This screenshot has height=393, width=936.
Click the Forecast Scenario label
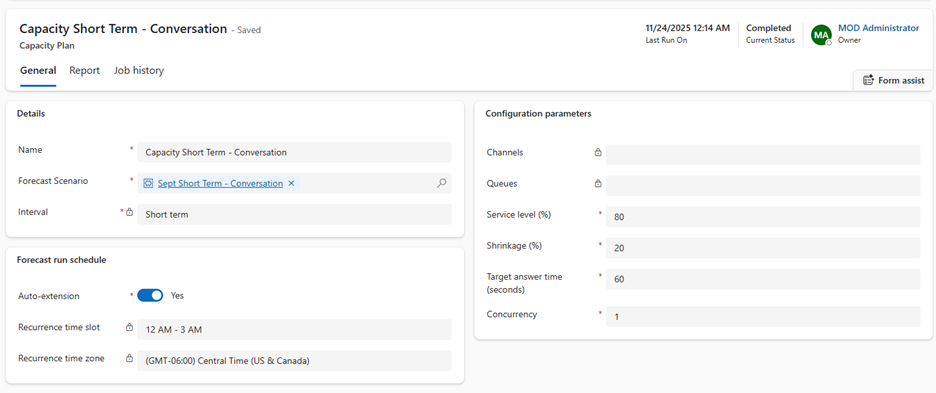point(53,180)
